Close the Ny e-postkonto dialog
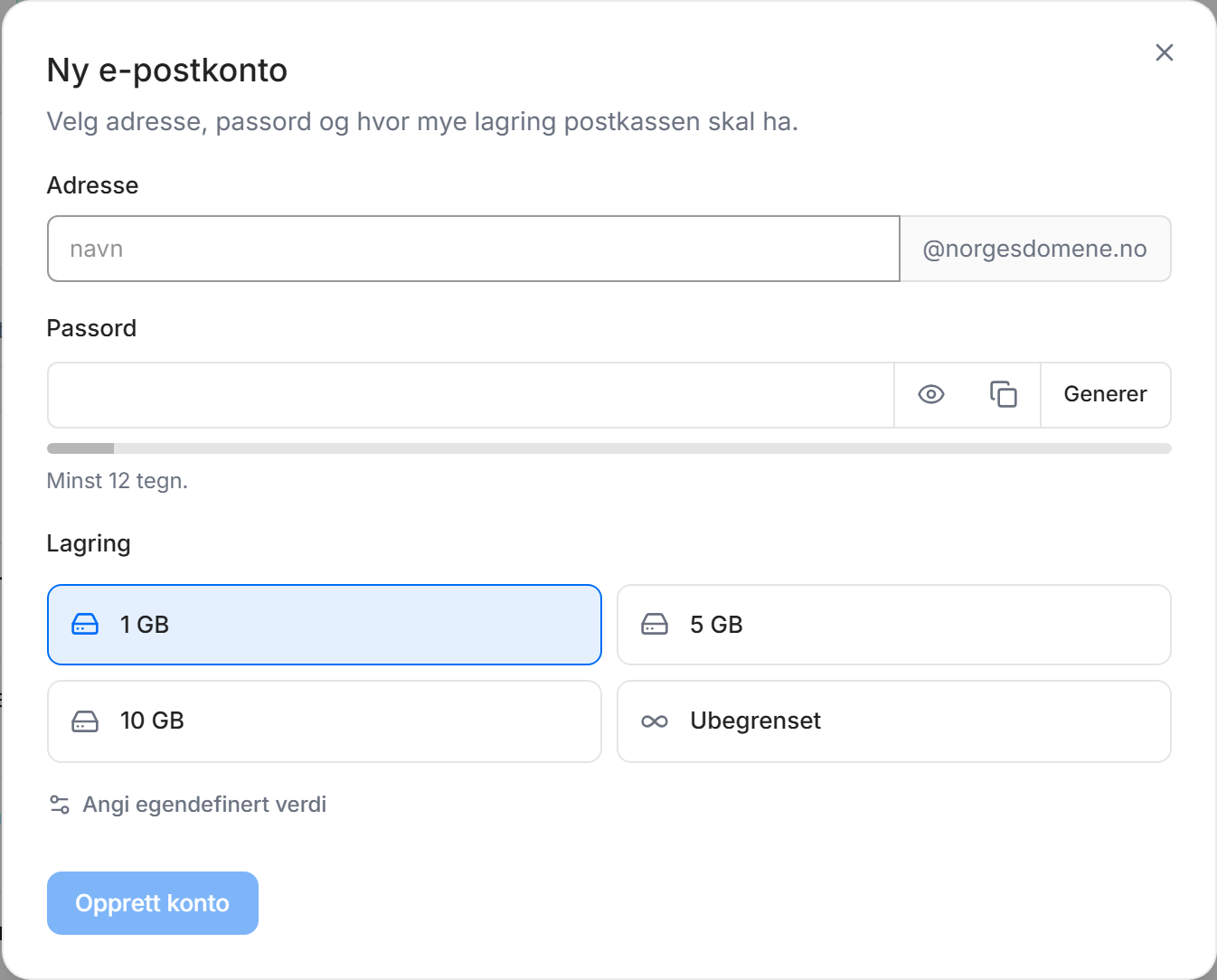Viewport: 1217px width, 980px height. 1164,52
